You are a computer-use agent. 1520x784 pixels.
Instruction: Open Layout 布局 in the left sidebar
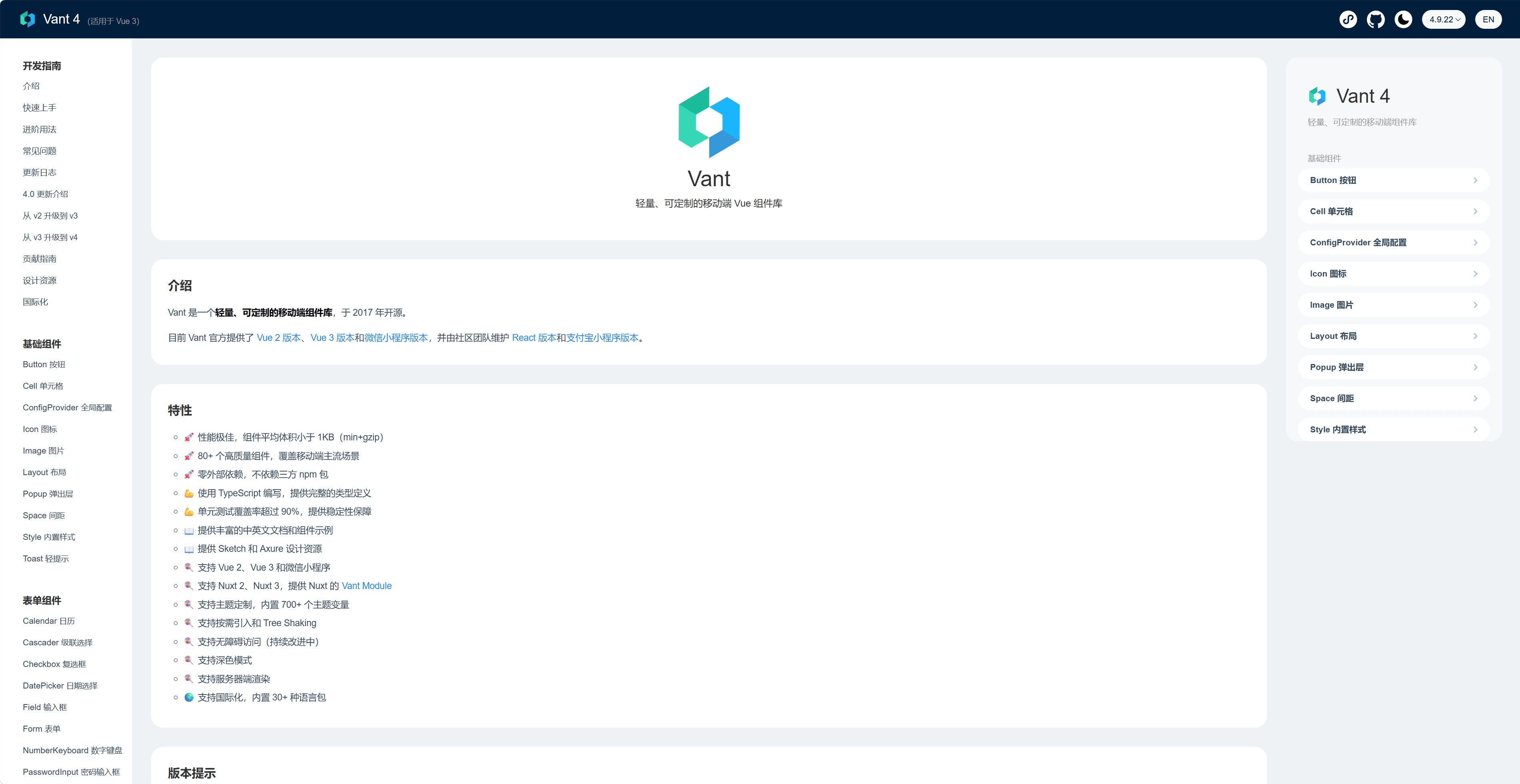point(44,473)
